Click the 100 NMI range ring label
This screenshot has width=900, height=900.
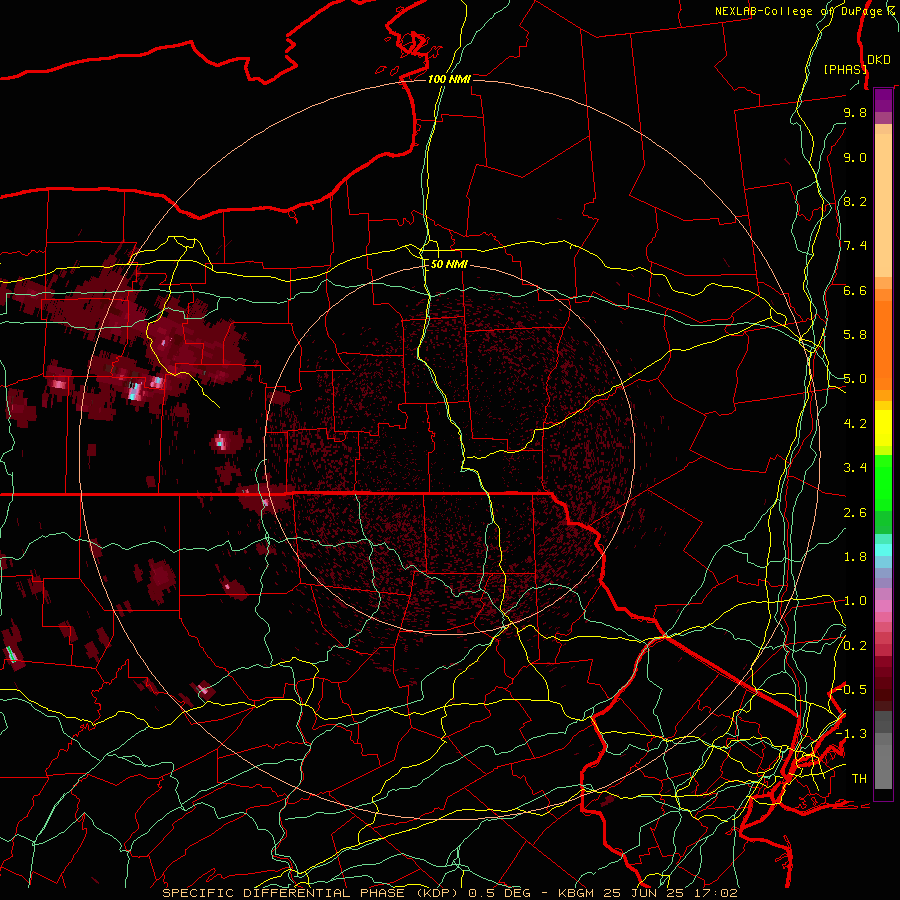point(449,79)
